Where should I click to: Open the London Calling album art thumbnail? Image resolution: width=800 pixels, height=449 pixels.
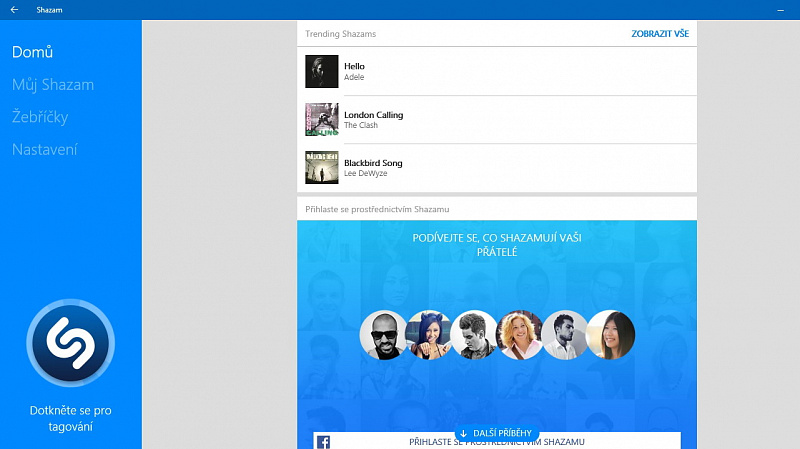[x=321, y=119]
